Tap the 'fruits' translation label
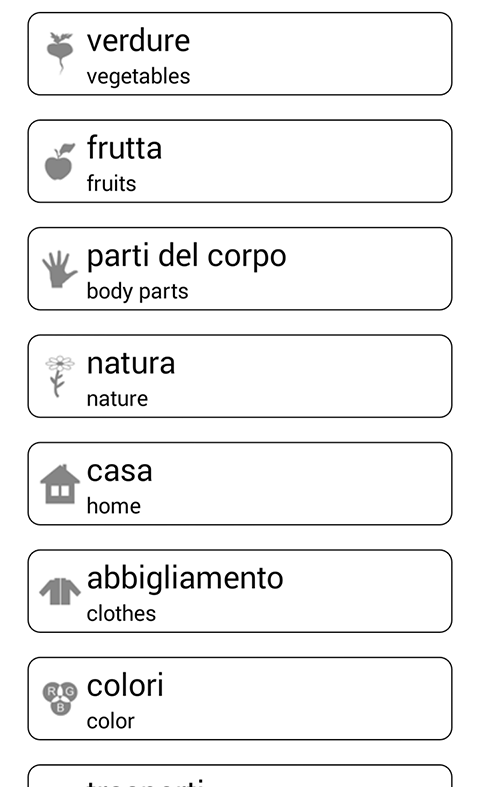The height and width of the screenshot is (787, 480). [x=111, y=184]
